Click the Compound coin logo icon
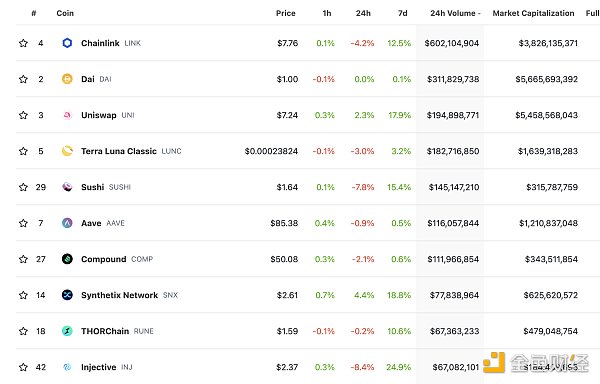This screenshot has height=384, width=600. 67,259
